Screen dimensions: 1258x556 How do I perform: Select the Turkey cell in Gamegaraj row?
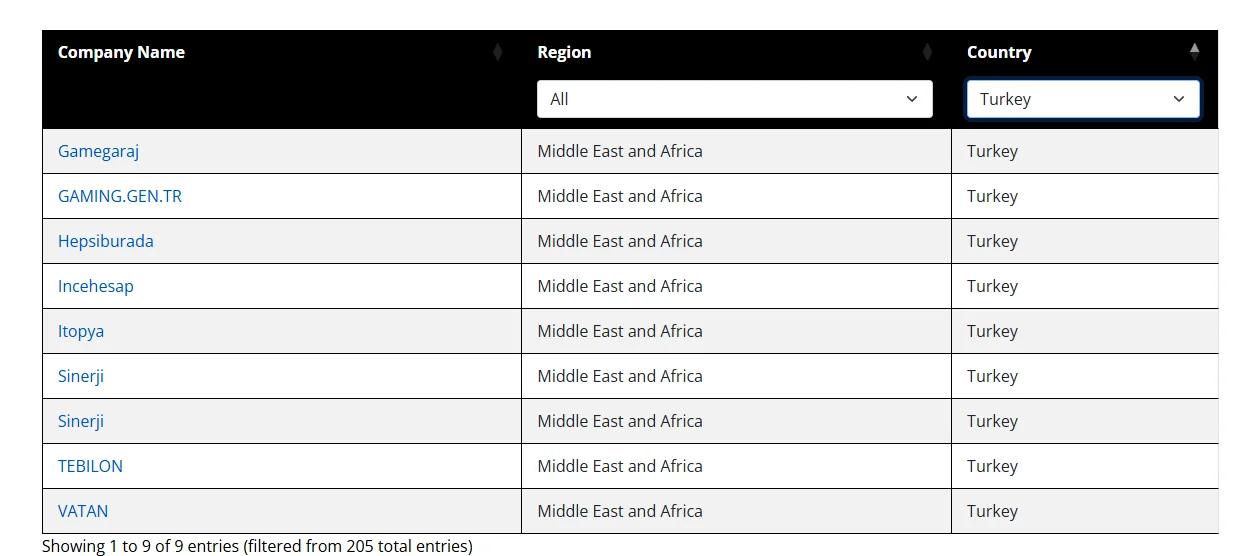click(1085, 151)
